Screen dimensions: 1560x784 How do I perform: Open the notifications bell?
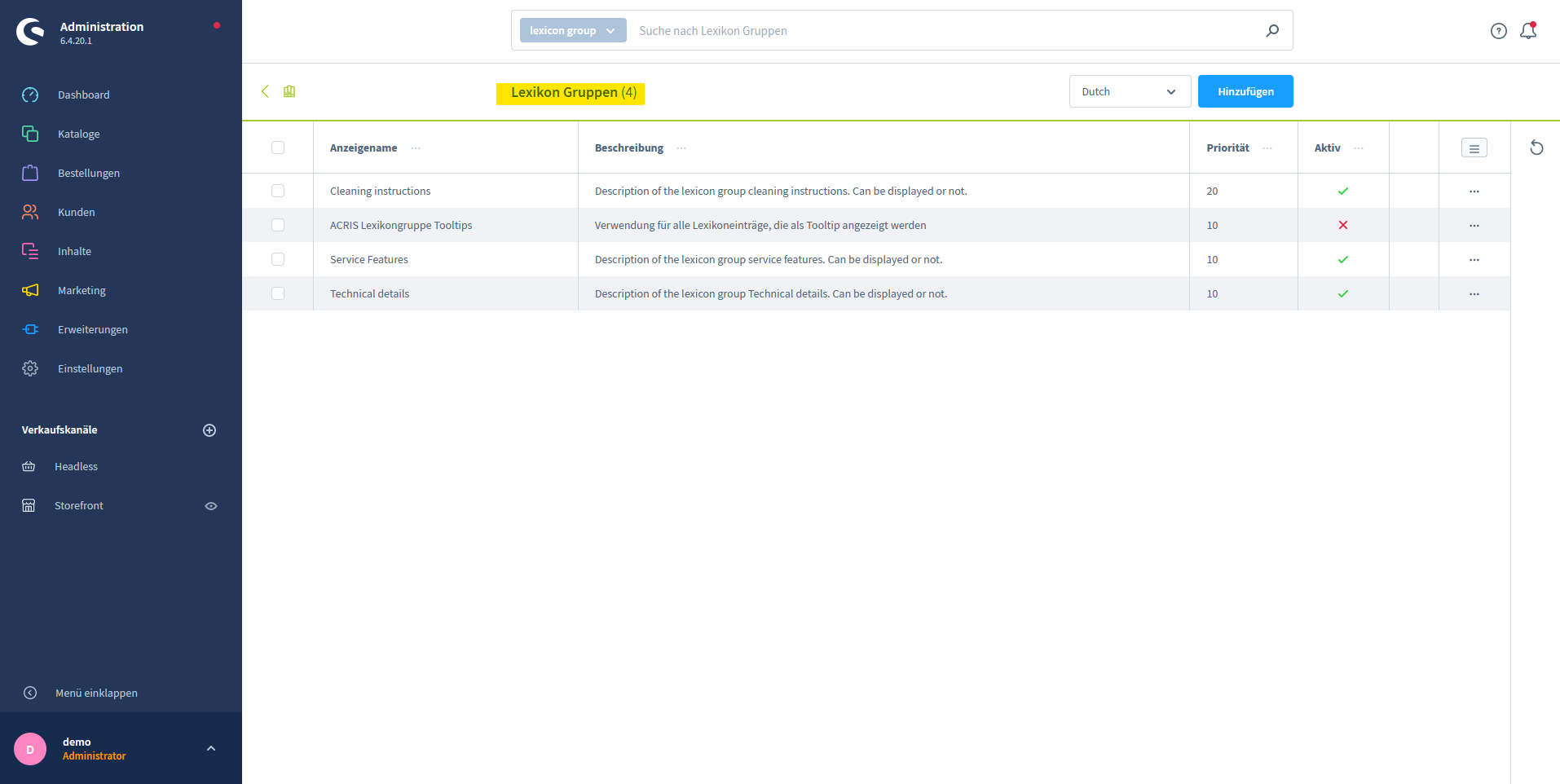pos(1528,31)
